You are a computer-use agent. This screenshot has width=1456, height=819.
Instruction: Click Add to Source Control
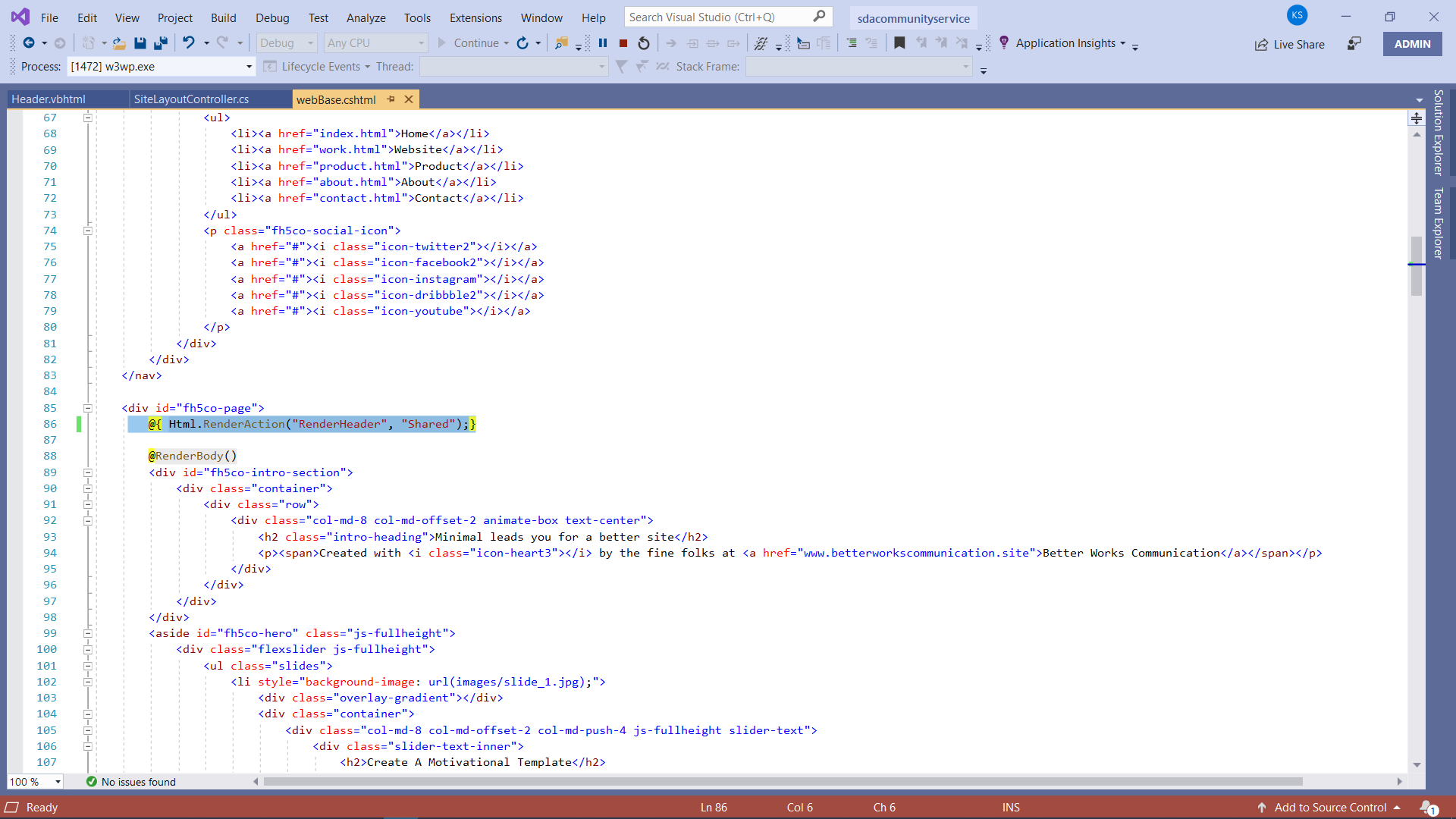pyautogui.click(x=1329, y=808)
